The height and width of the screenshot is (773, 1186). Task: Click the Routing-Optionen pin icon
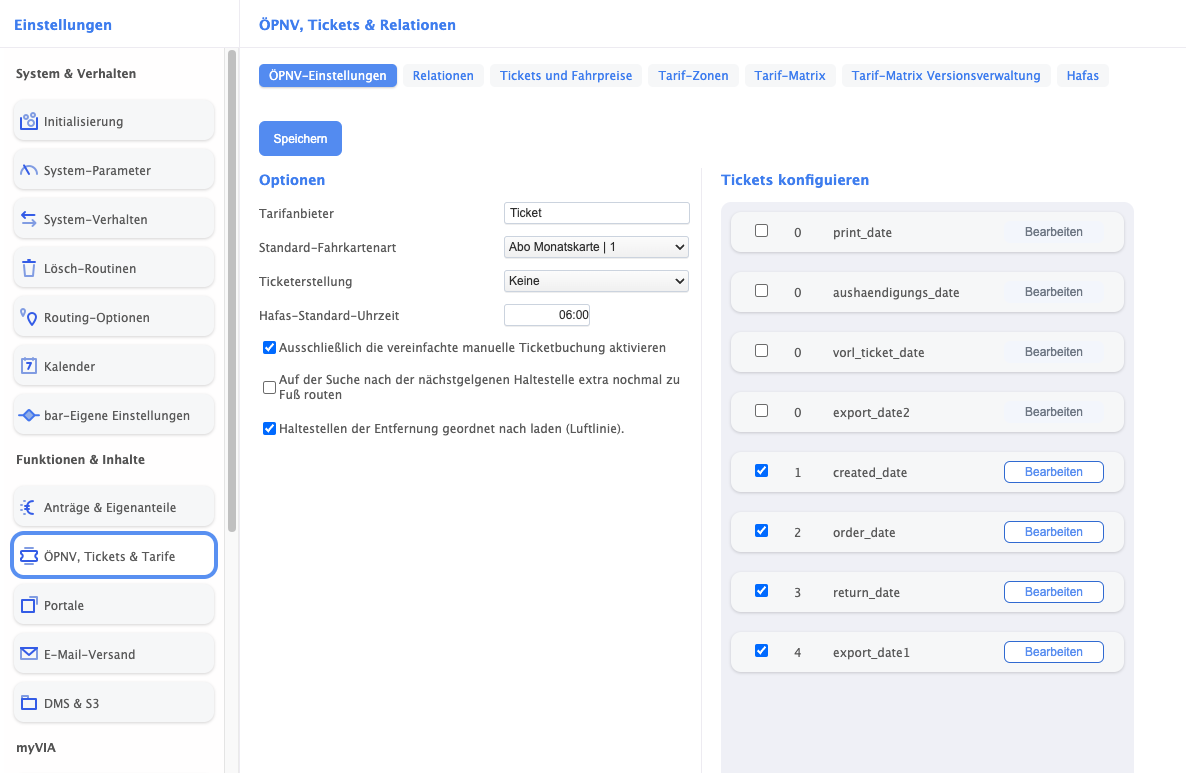29,318
